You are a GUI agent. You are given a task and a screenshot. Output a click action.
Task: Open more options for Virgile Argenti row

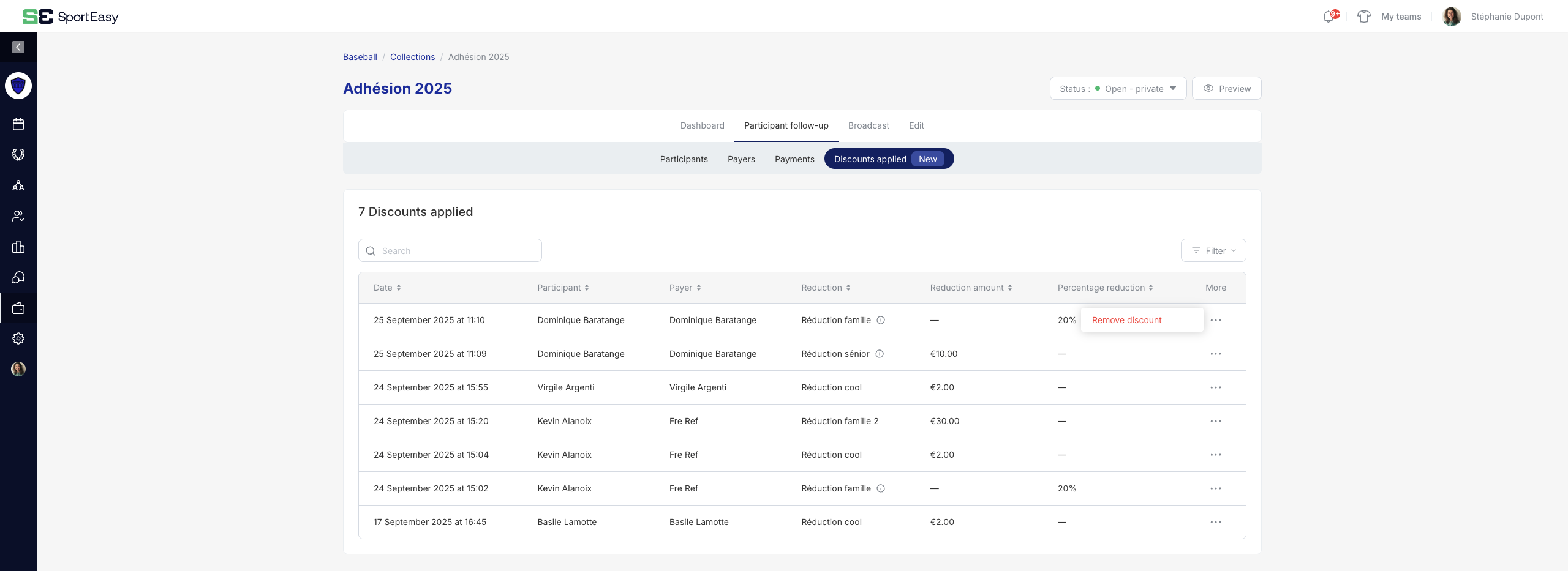(1215, 387)
